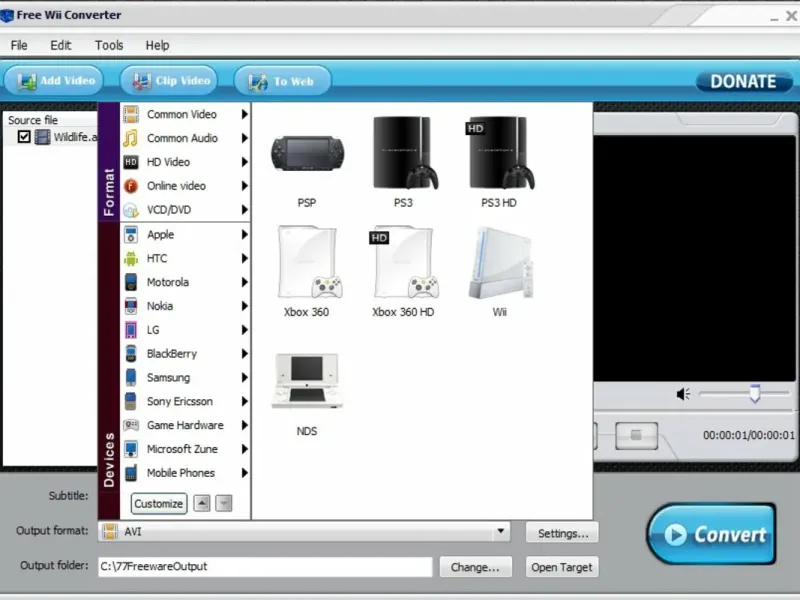Click the Apple iPod icon
Screen dimensions: 800x600
[131, 235]
